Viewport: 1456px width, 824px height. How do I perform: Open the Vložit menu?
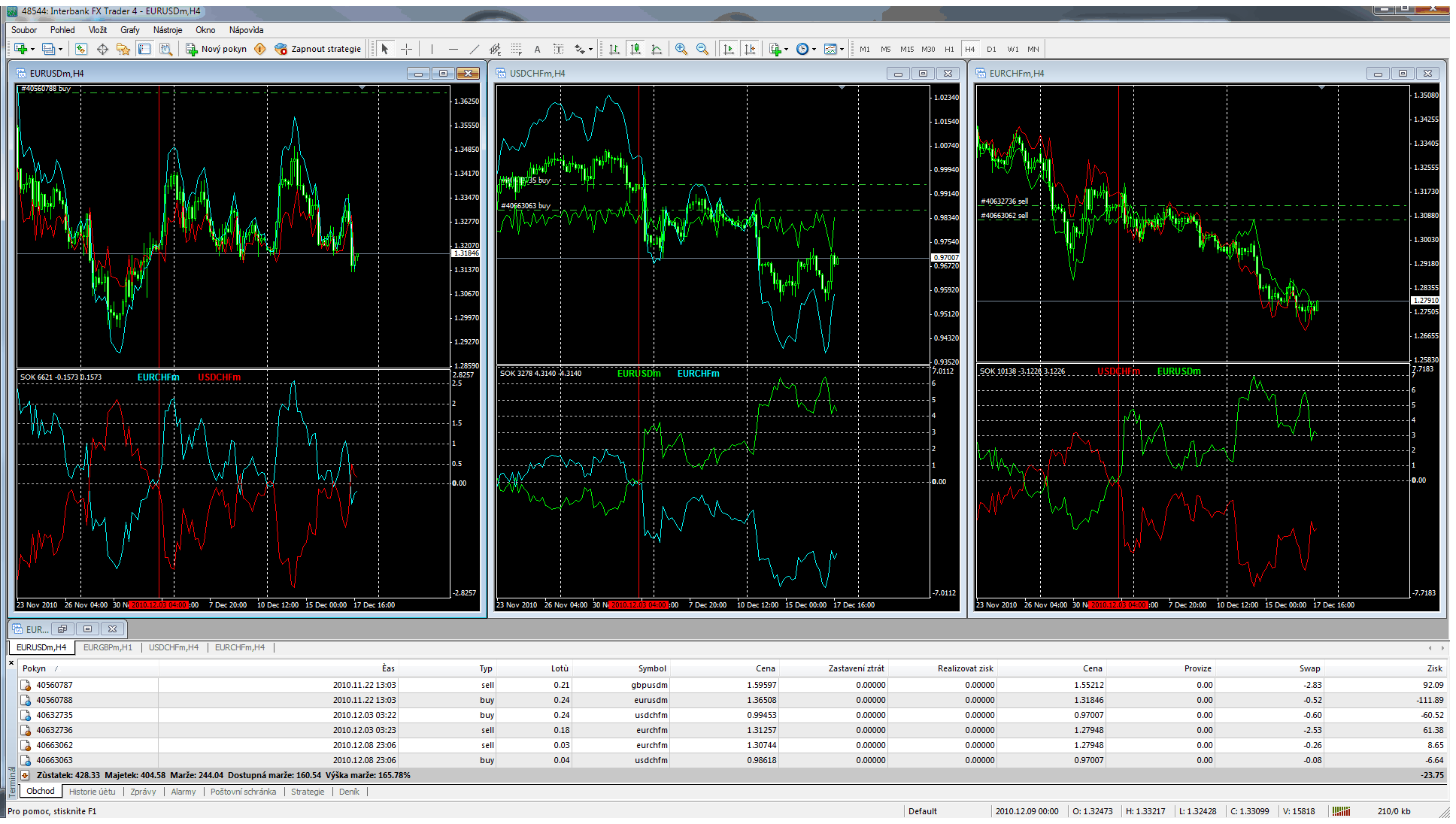(98, 30)
